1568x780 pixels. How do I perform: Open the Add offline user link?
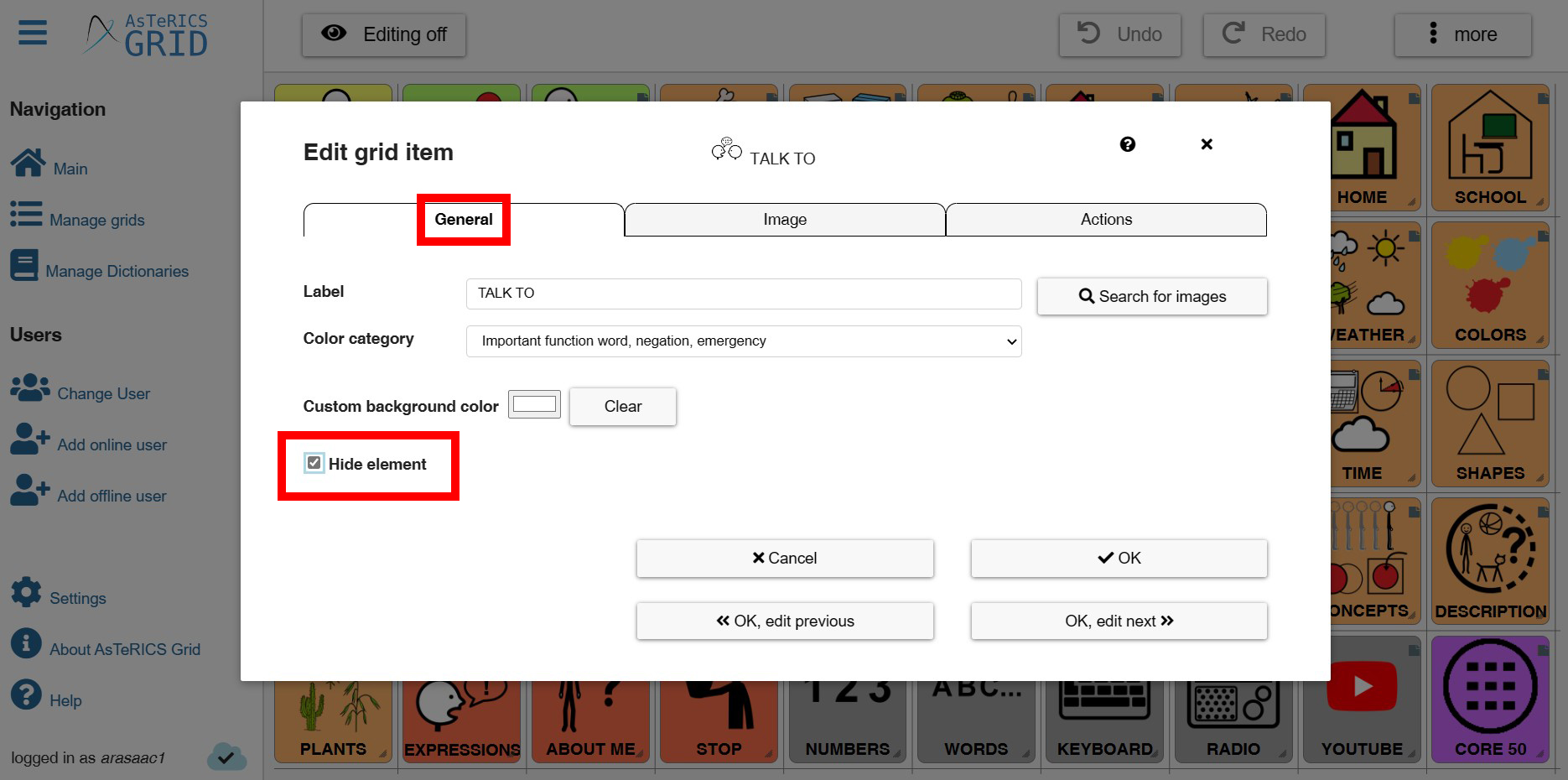(x=112, y=497)
